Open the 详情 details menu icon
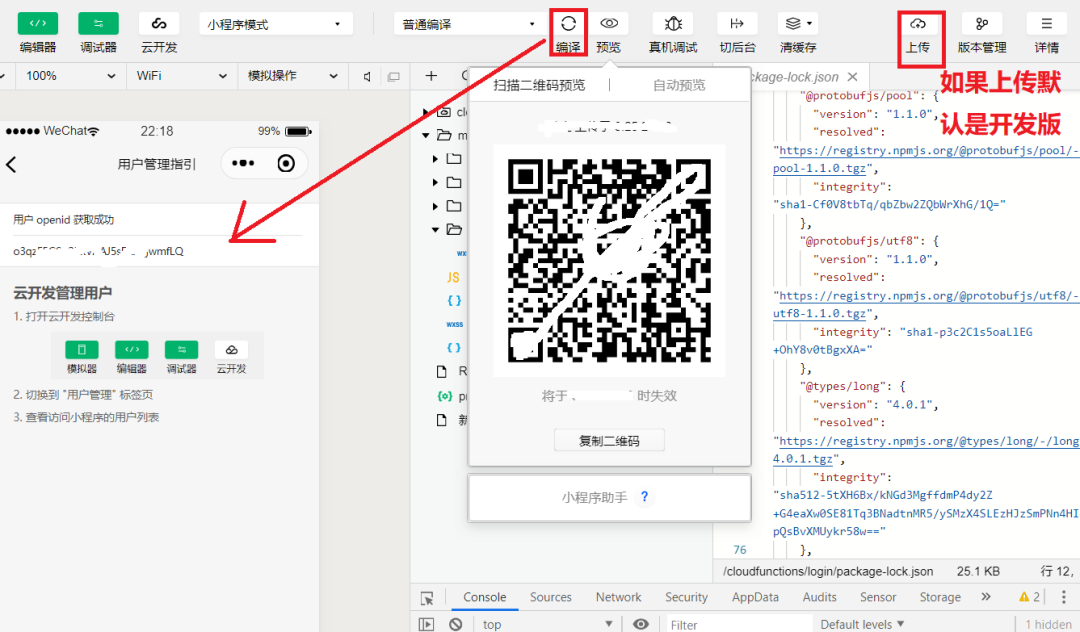The height and width of the screenshot is (632, 1080). pos(1046,23)
